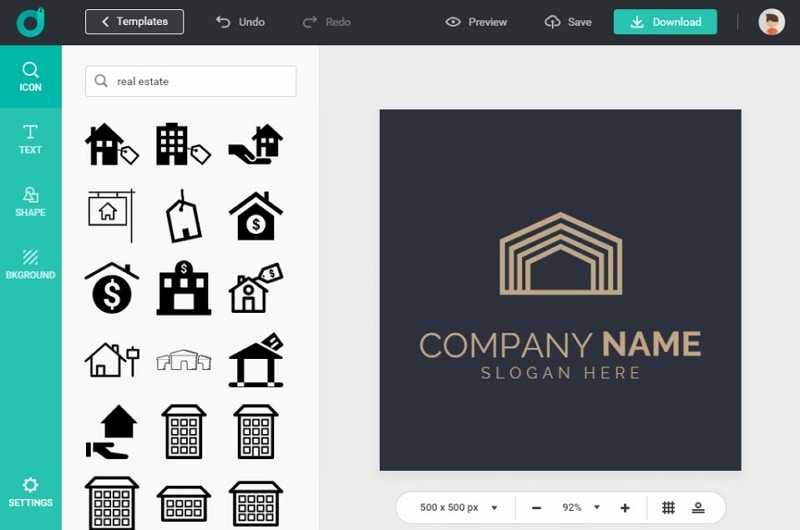Open the user profile avatar

[771, 22]
